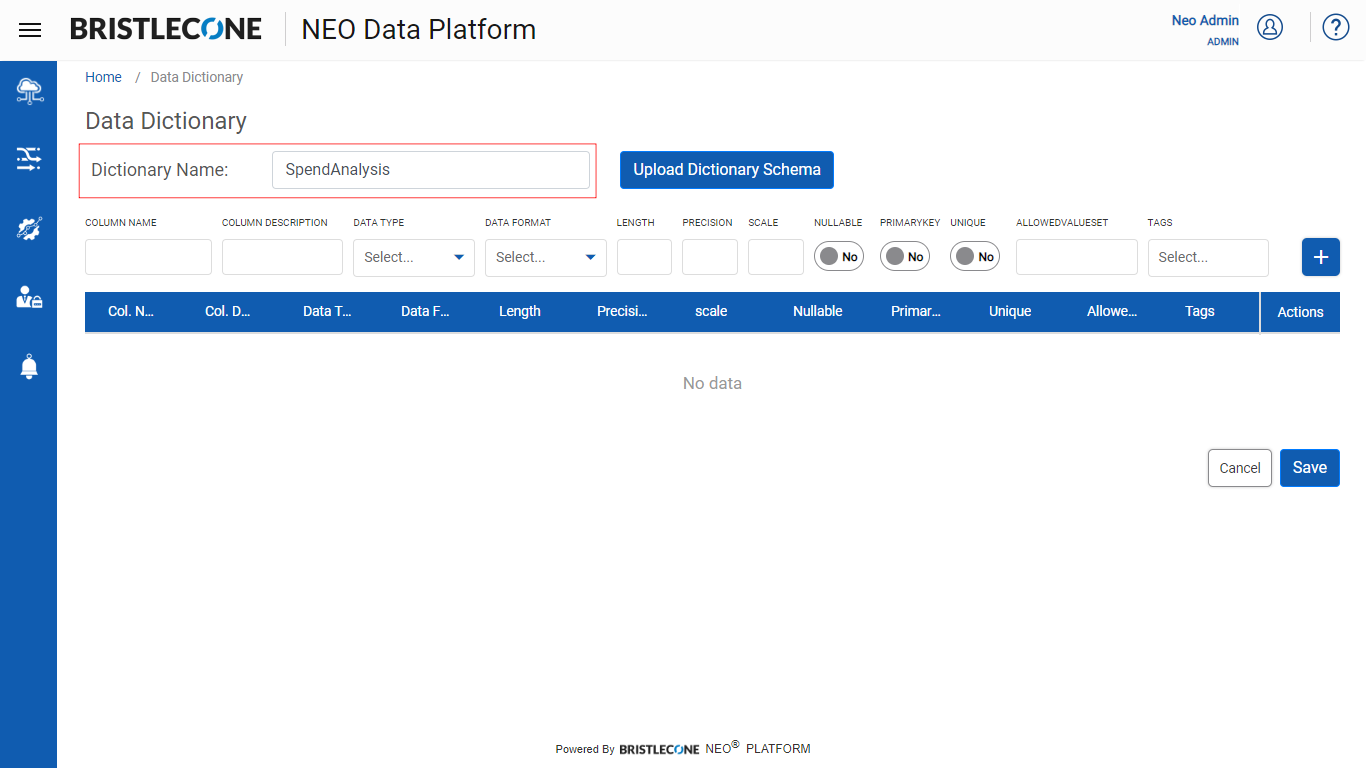Open the Data Format dropdown
Screen dimensions: 1366x768
coord(546,258)
